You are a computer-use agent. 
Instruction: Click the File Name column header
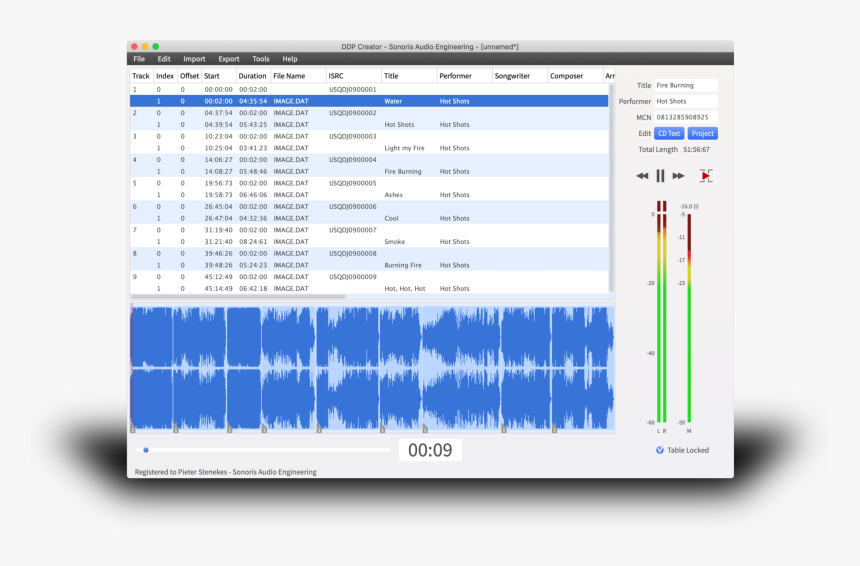tap(298, 76)
